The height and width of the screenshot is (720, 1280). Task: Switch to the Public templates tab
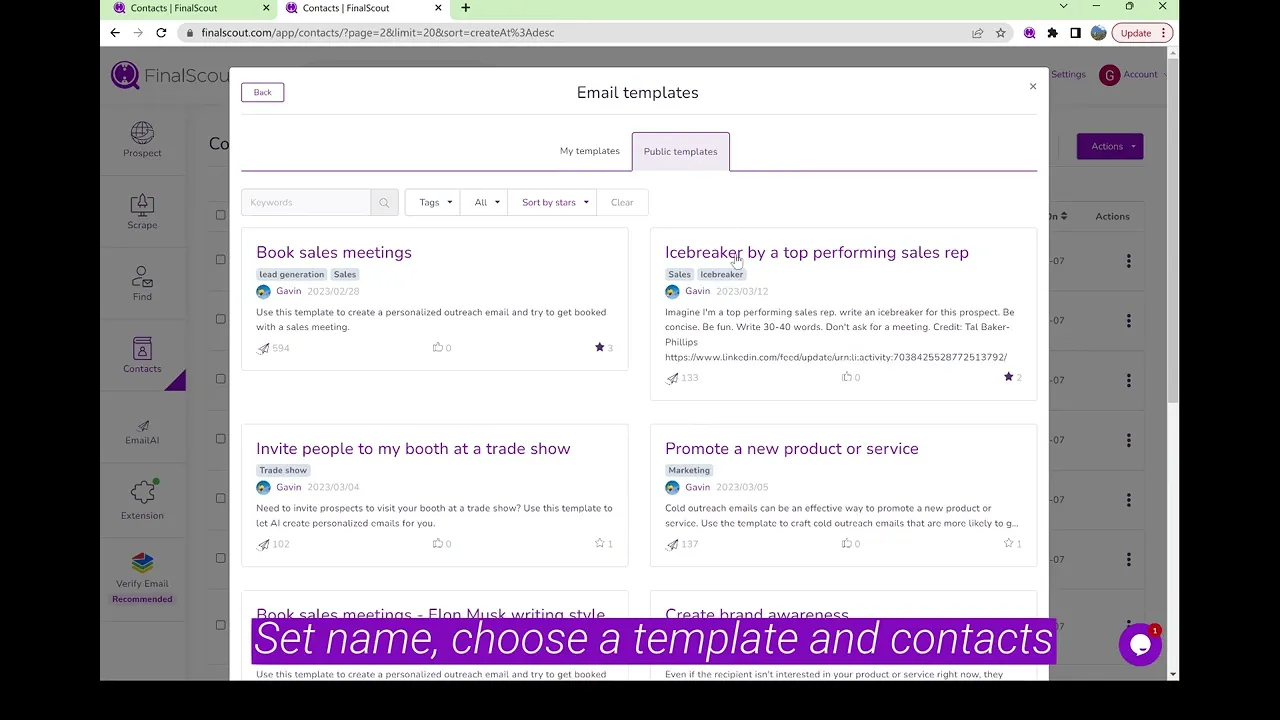click(x=680, y=152)
